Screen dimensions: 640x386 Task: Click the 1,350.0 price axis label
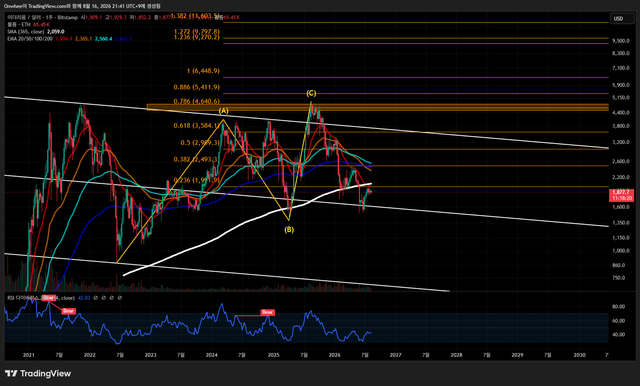pyautogui.click(x=621, y=223)
